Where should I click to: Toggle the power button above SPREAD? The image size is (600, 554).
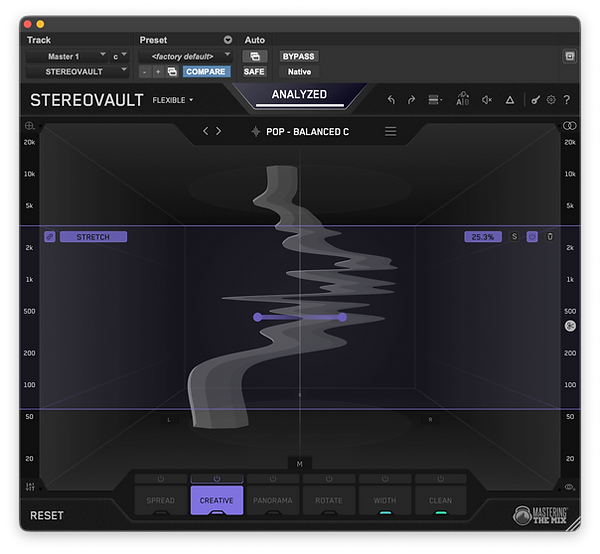pos(161,479)
